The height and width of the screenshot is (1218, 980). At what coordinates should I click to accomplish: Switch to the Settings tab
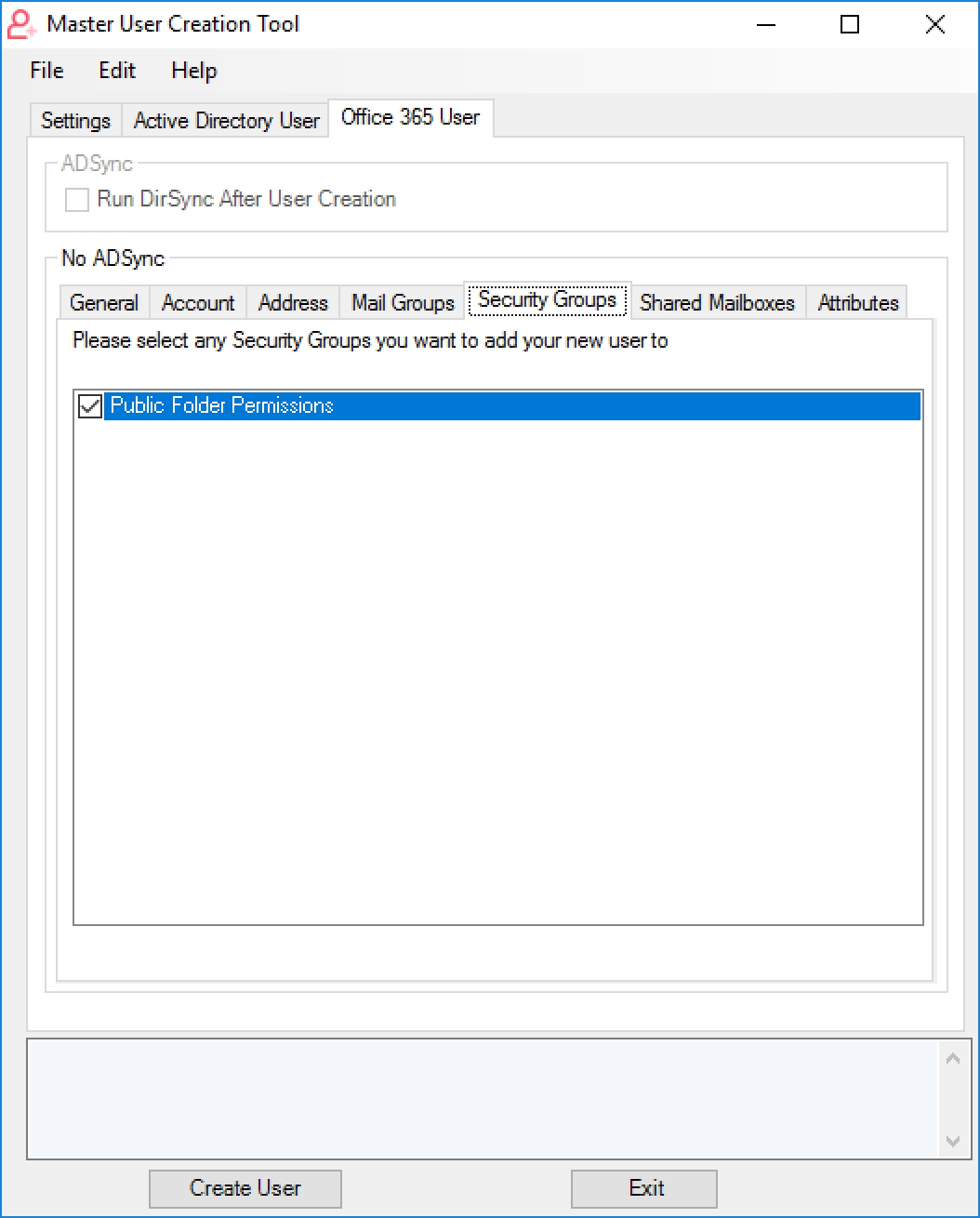coord(76,121)
